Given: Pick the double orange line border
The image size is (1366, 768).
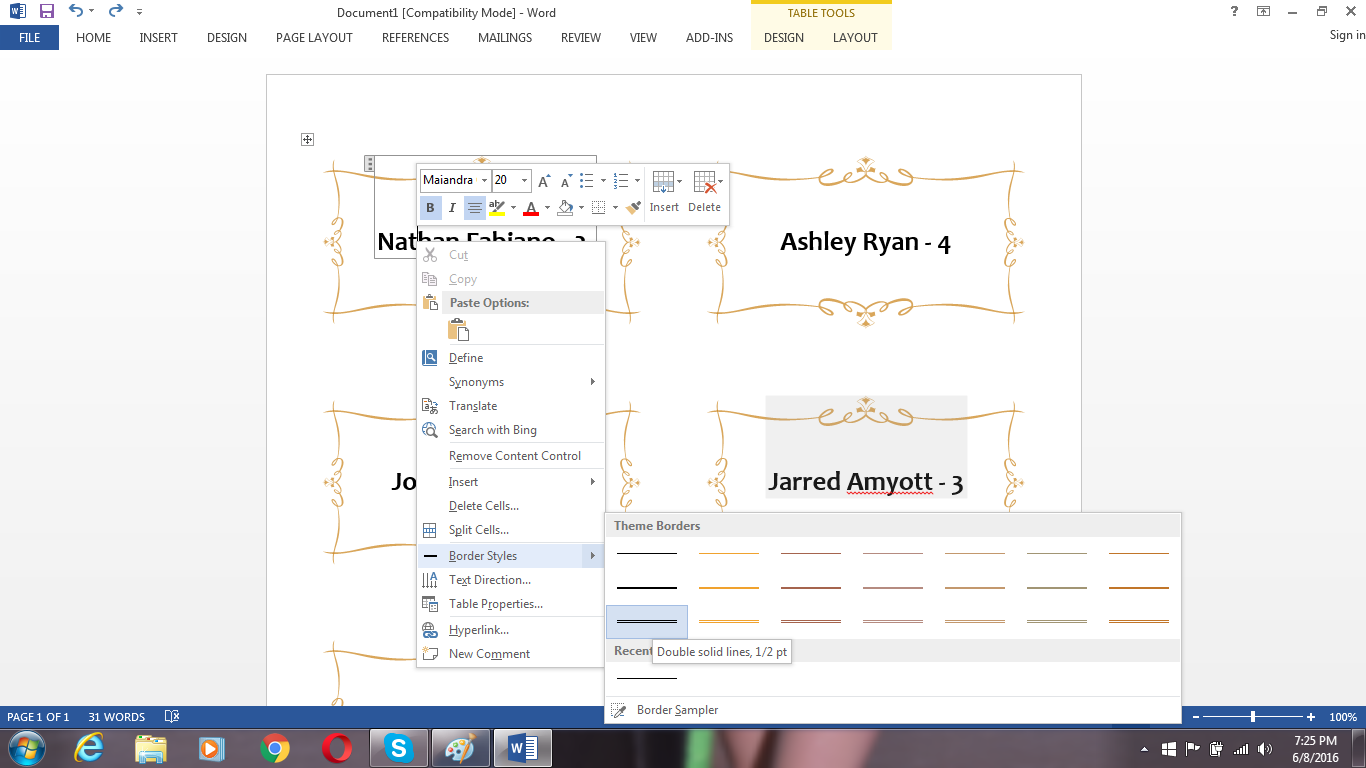Looking at the screenshot, I should pyautogui.click(x=729, y=622).
